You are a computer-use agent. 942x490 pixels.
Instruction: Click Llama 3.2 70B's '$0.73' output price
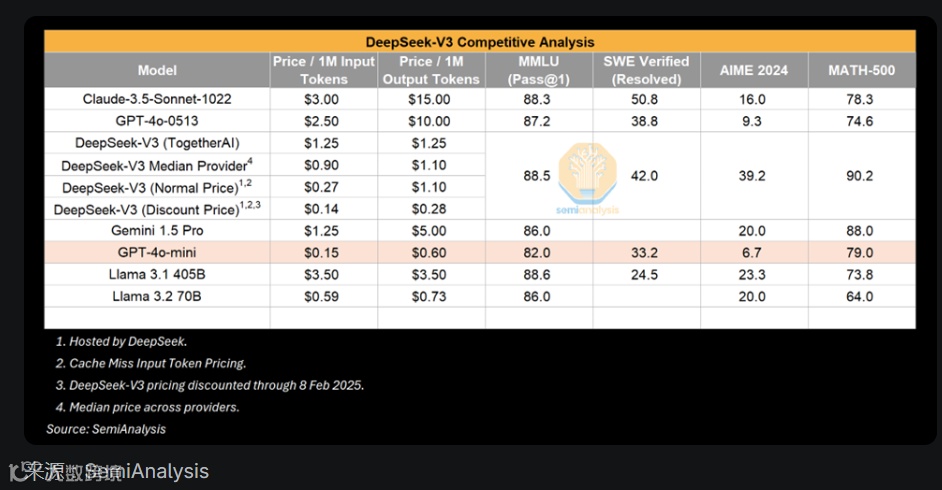[x=429, y=296]
